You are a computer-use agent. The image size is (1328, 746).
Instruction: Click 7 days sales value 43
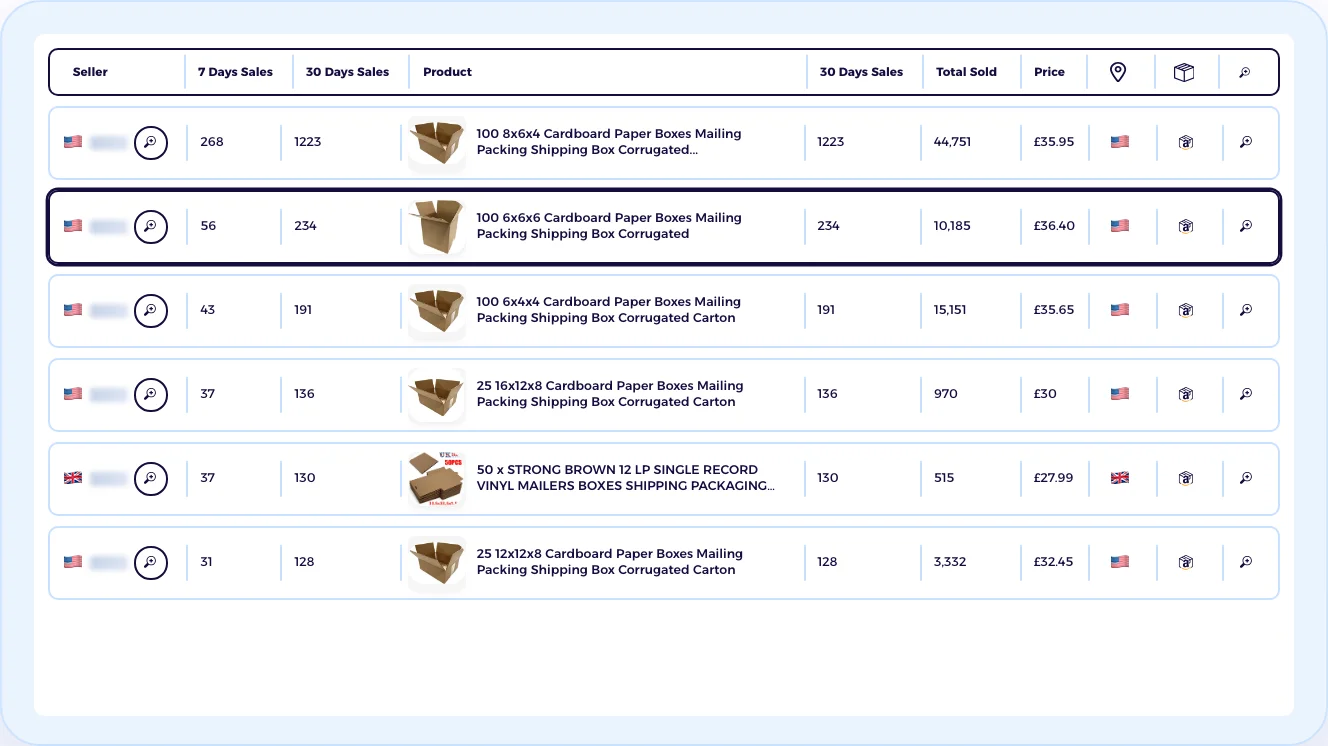pos(207,310)
